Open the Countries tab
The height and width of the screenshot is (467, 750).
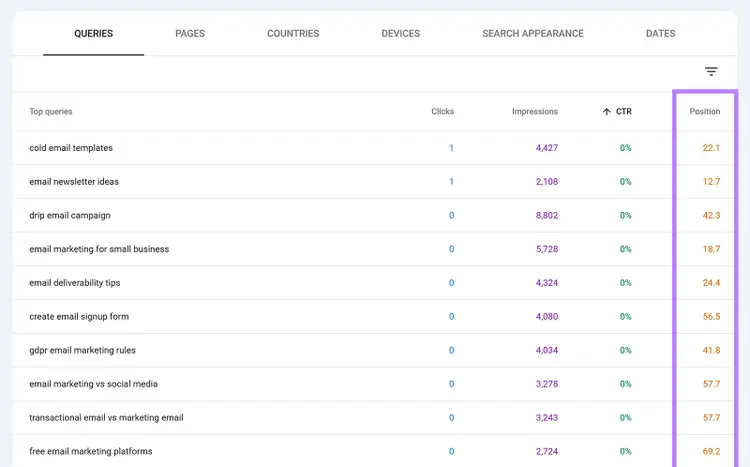[x=293, y=33]
